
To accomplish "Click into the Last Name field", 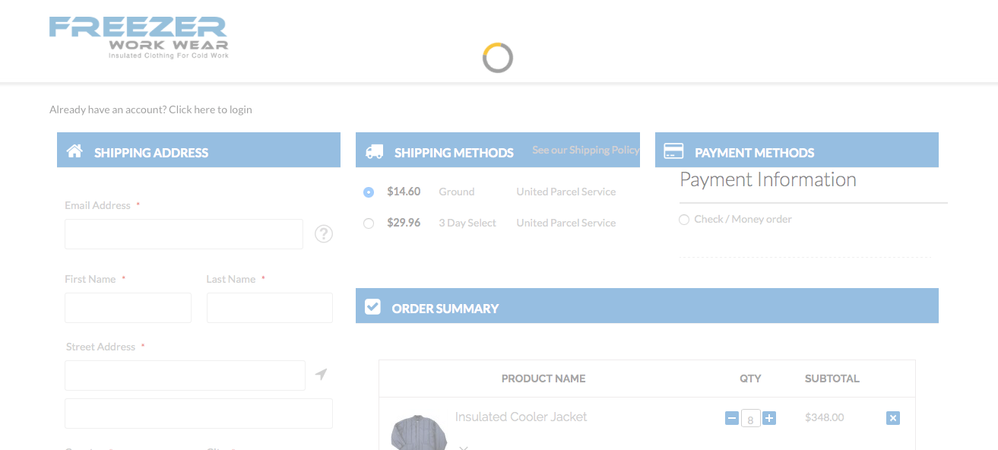I will [x=269, y=308].
